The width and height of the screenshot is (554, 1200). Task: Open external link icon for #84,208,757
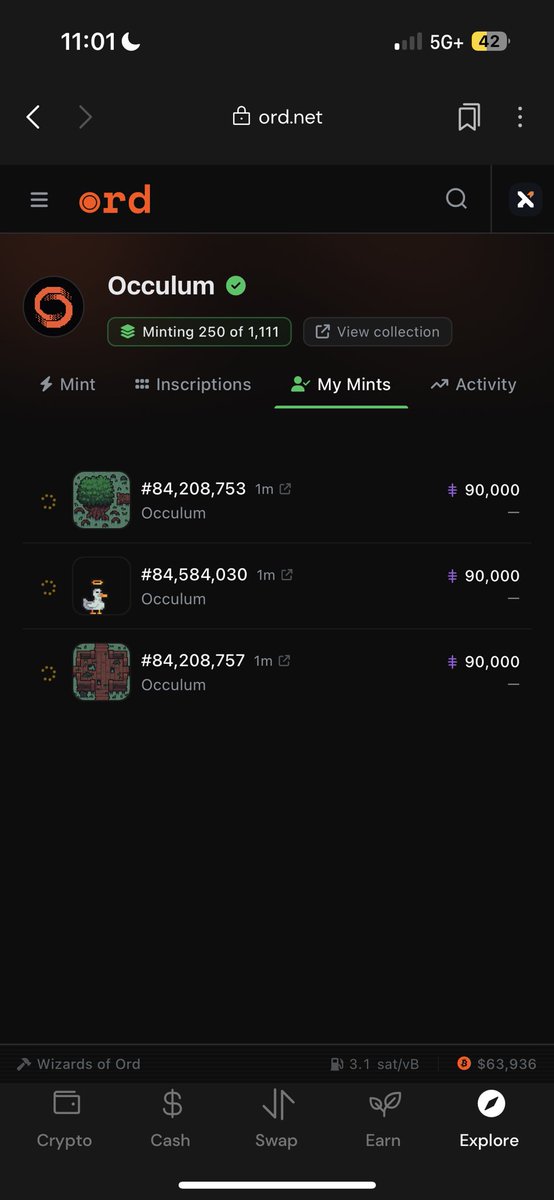click(285, 661)
